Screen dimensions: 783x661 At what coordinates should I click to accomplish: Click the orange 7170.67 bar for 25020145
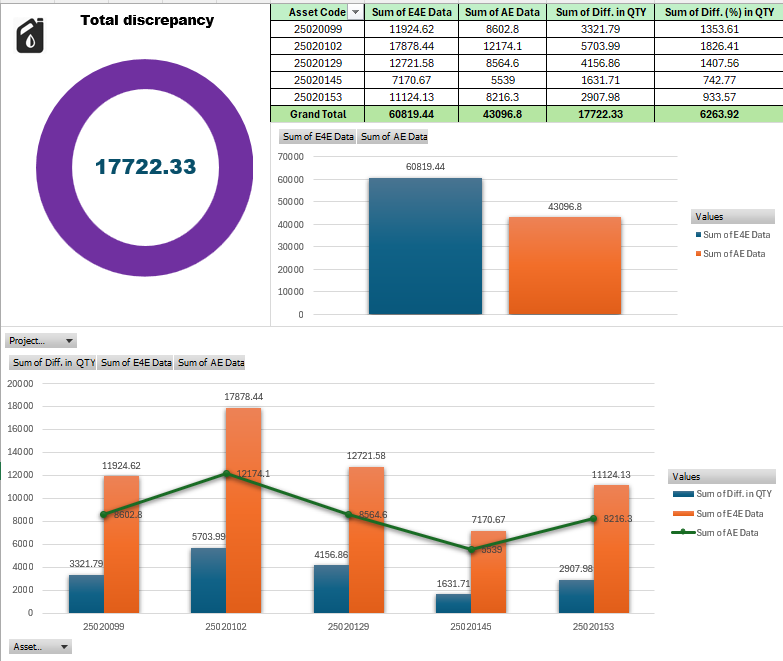click(x=488, y=572)
